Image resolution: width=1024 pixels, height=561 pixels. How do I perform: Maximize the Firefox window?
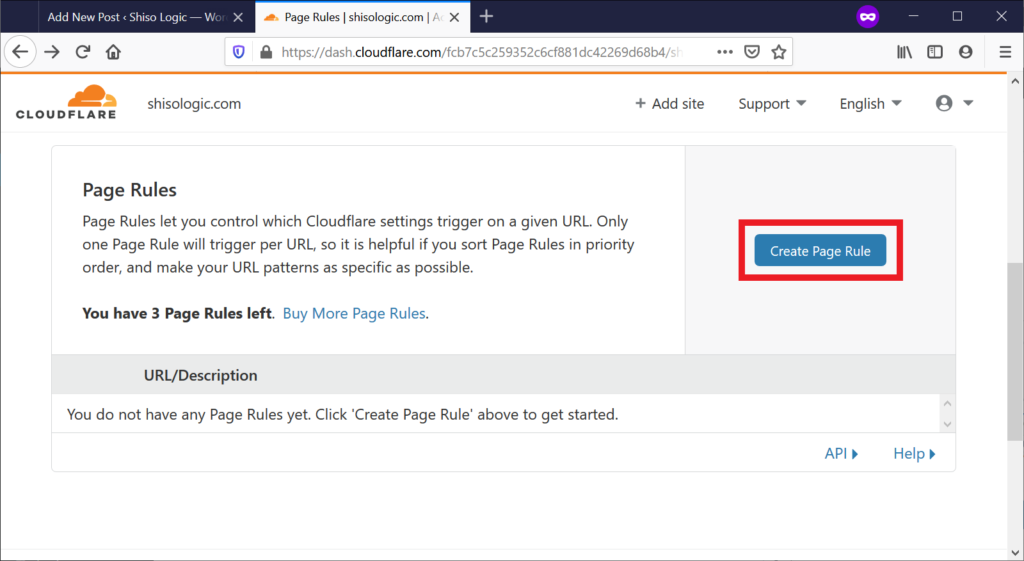coord(957,16)
